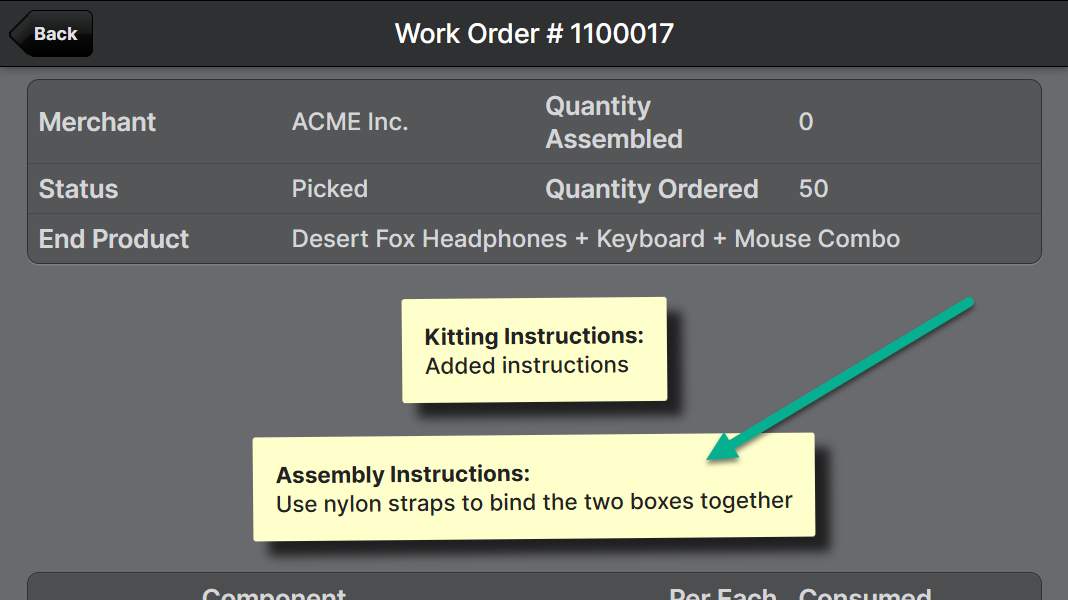This screenshot has height=600, width=1068.
Task: Click the Assembly Instructions heading
Action: [403, 474]
